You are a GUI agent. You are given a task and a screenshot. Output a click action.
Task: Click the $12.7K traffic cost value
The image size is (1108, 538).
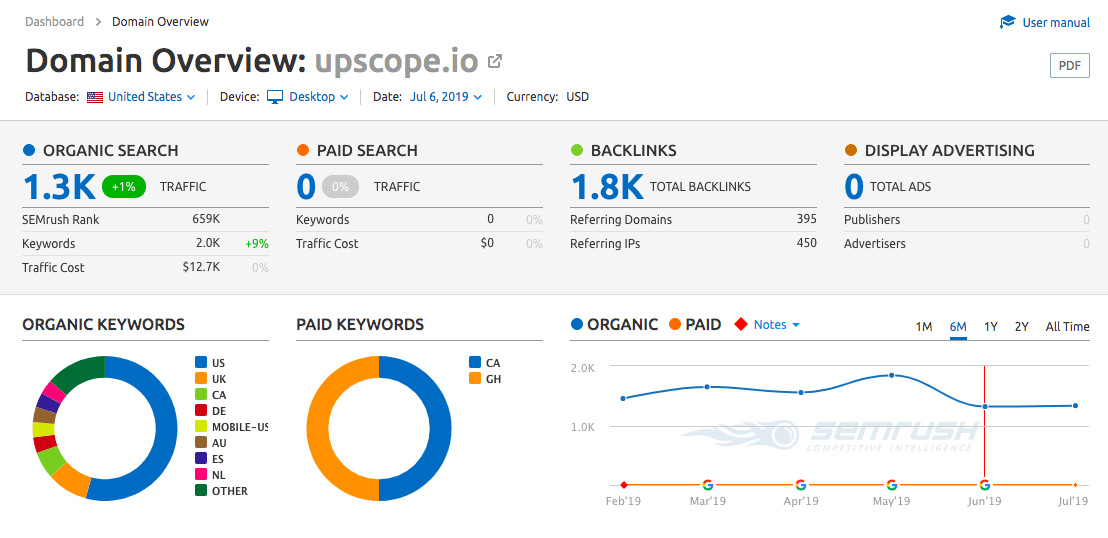202,267
